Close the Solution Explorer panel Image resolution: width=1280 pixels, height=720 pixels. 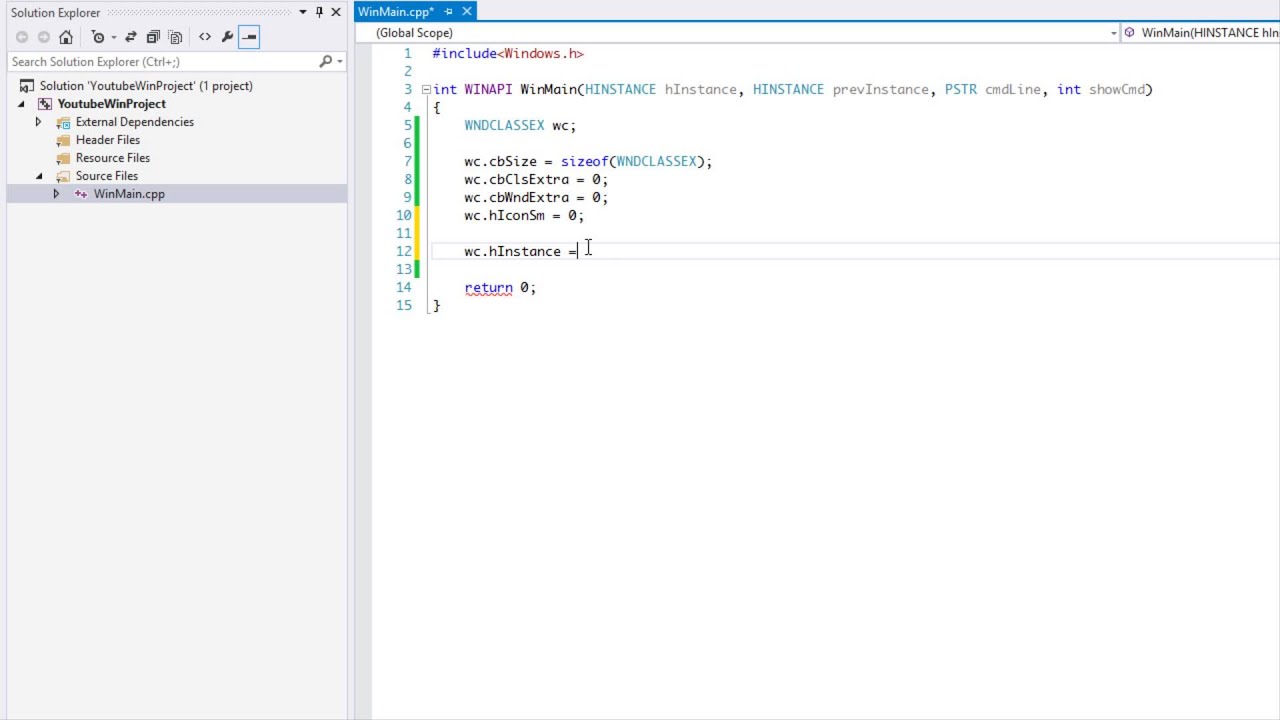[x=336, y=12]
